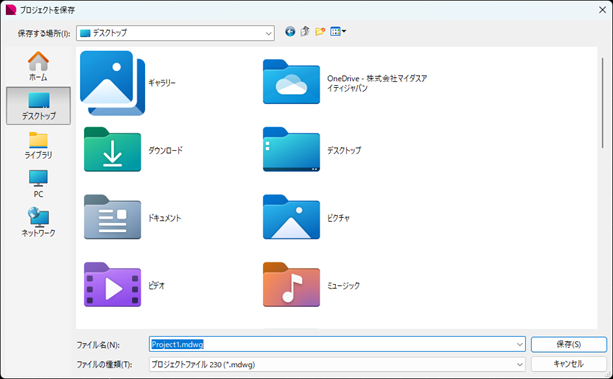
Task: Click the Back navigation arrow icon
Action: [290, 32]
